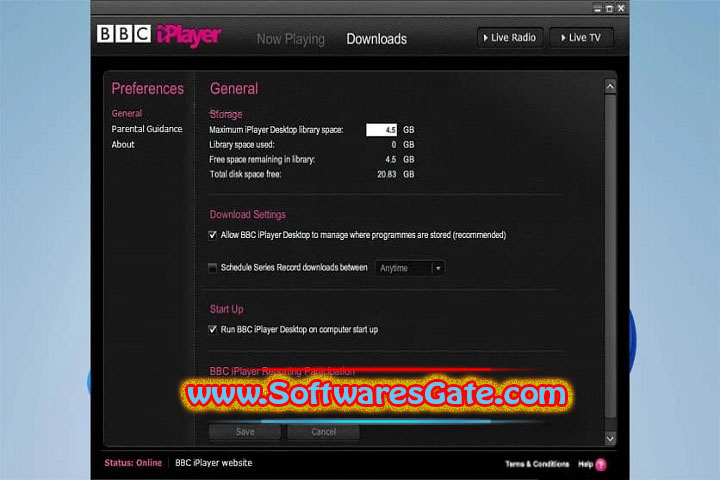Select General preferences section
This screenshot has width=720, height=480.
coord(127,113)
